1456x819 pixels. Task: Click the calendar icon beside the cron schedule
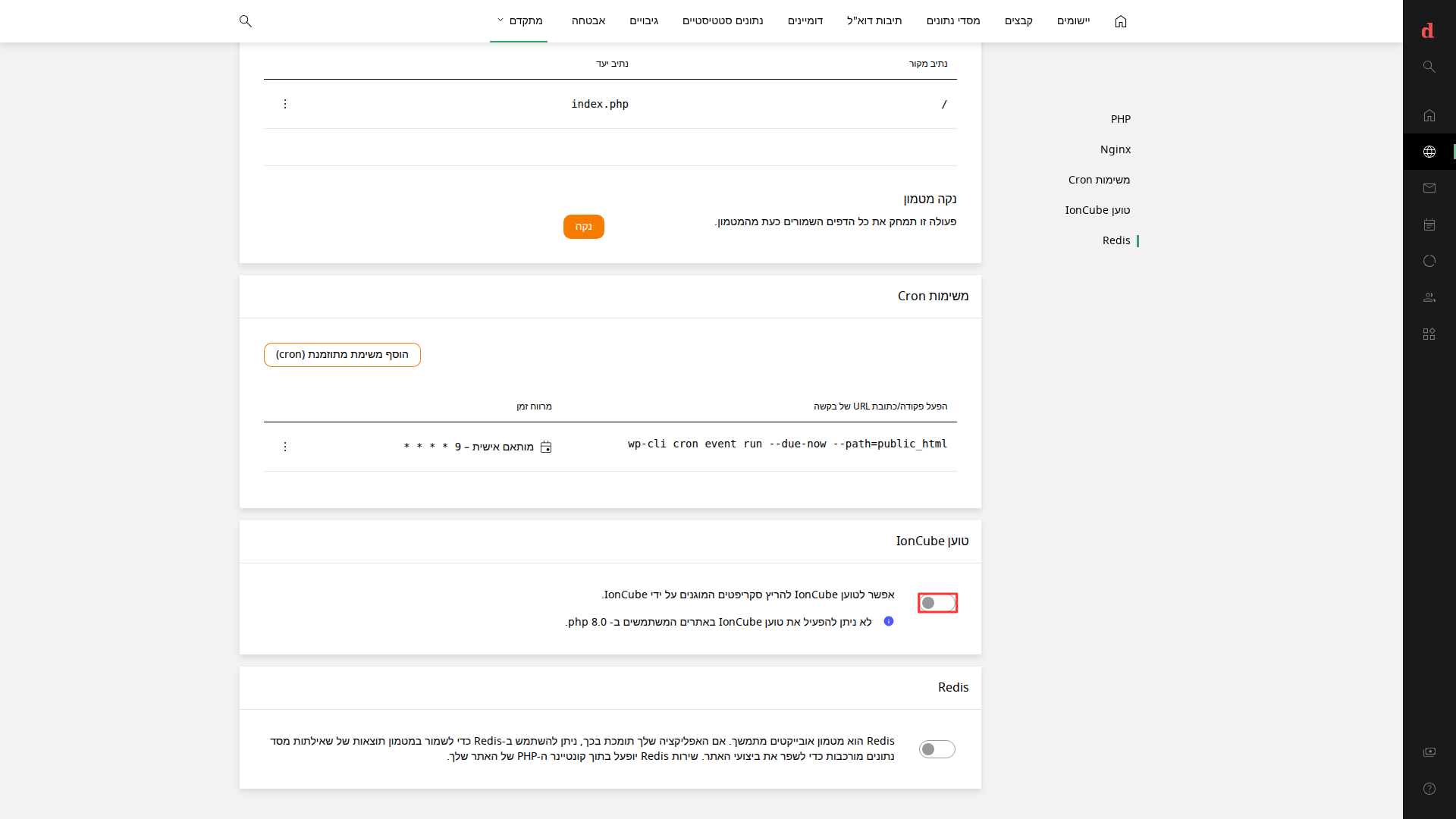coord(546,447)
